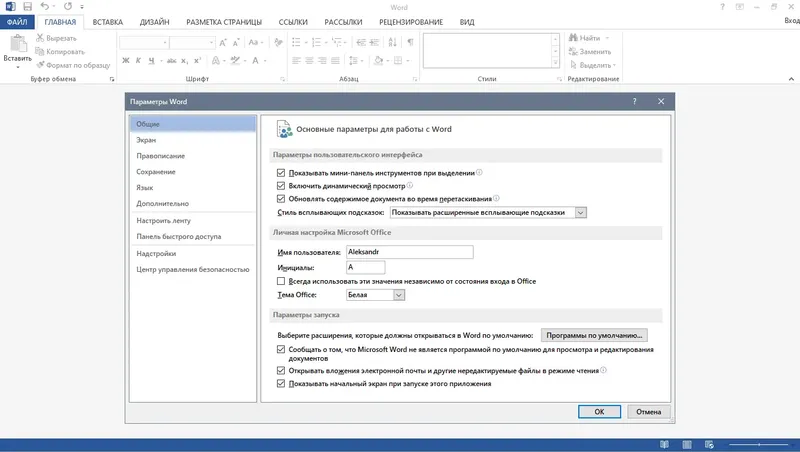Screen dimensions: 800x452
Task: Center text in Абзац group
Action: pos(309,61)
